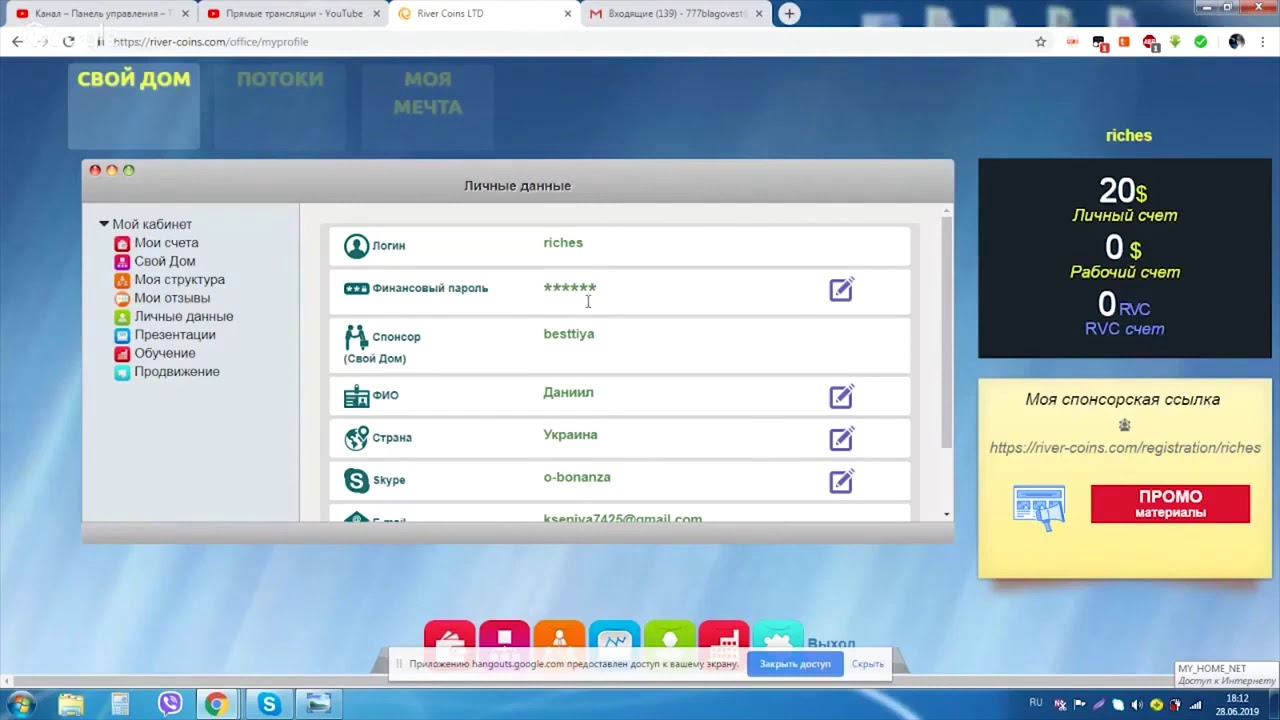Open the pink structure icon in the dock
This screenshot has width=1280, height=720.
(x=504, y=637)
